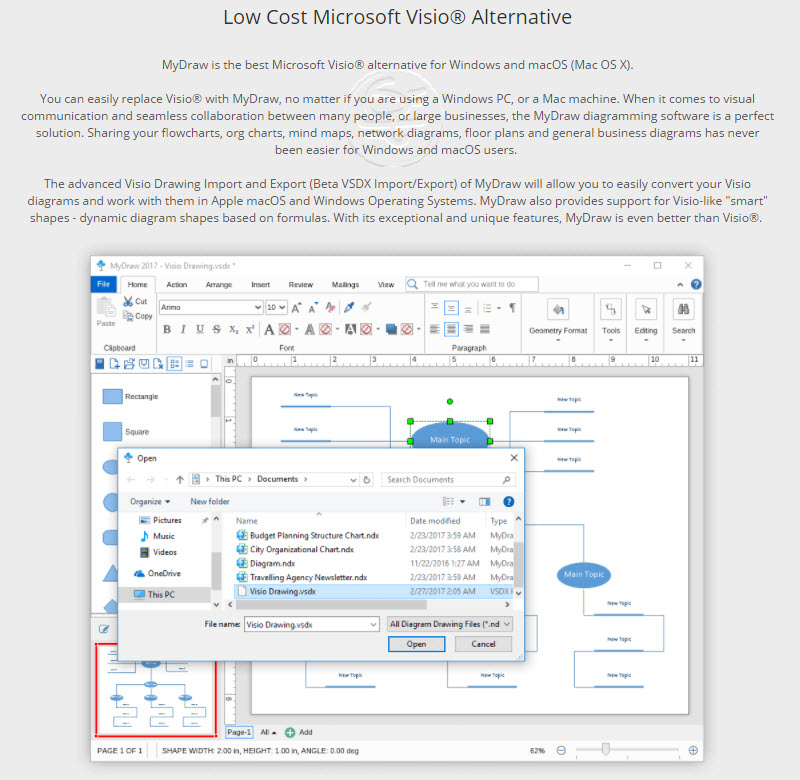
Task: Click the Back arrow in Open dialog
Action: coord(131,480)
